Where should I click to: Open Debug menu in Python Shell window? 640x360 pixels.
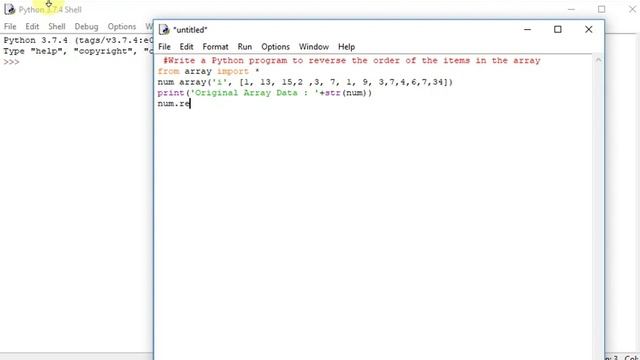coord(87,27)
